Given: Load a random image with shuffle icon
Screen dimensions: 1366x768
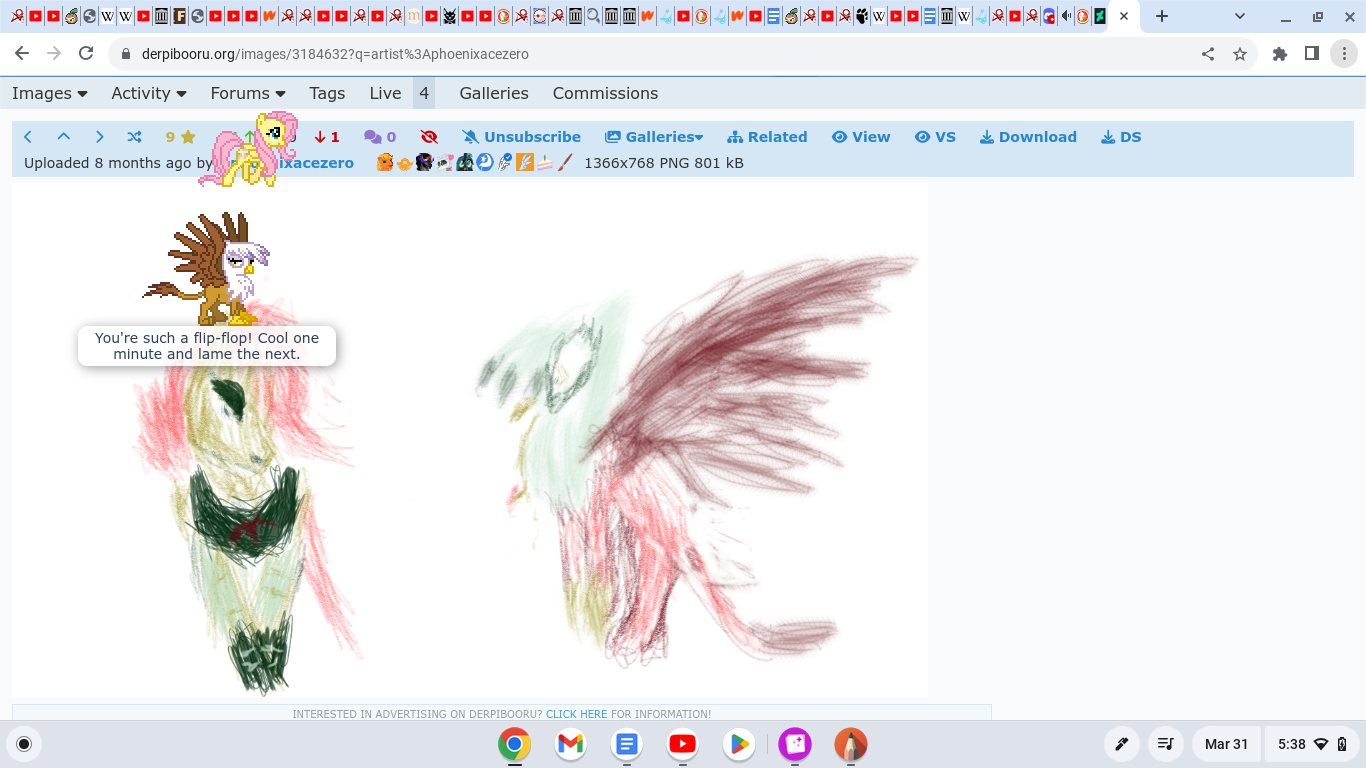Looking at the screenshot, I should (135, 137).
